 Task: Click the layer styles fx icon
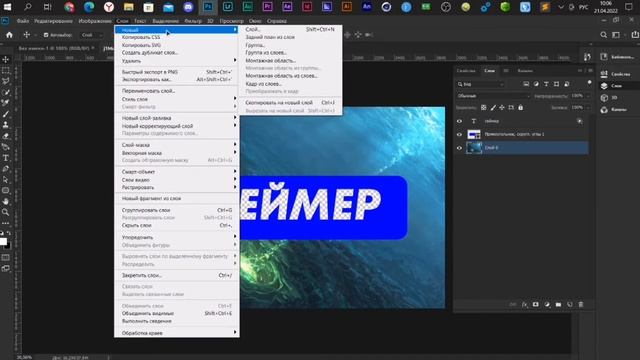click(524, 304)
